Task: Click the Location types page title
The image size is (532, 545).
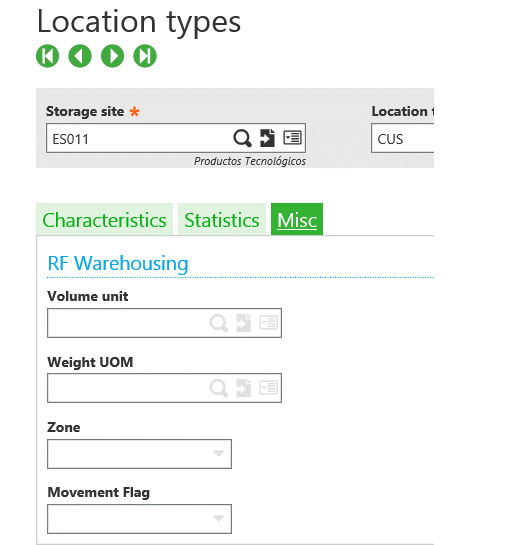Action: [x=139, y=22]
